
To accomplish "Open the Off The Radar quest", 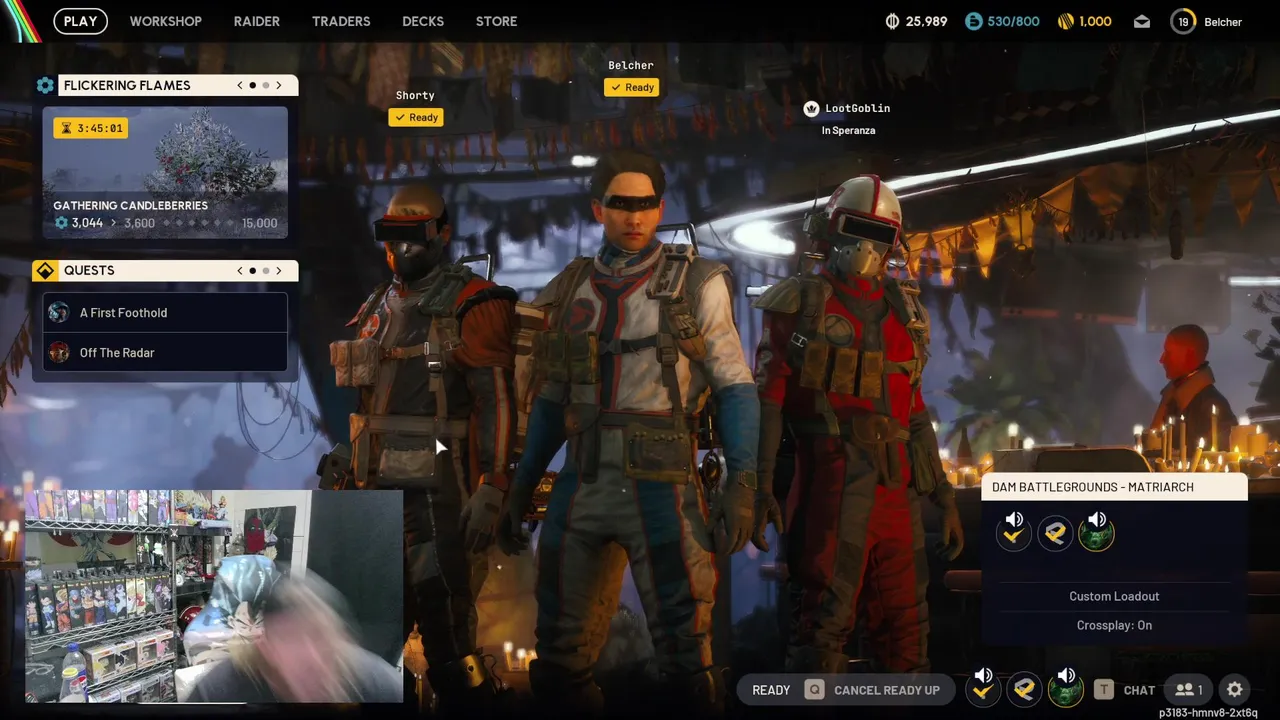I will pyautogui.click(x=165, y=352).
